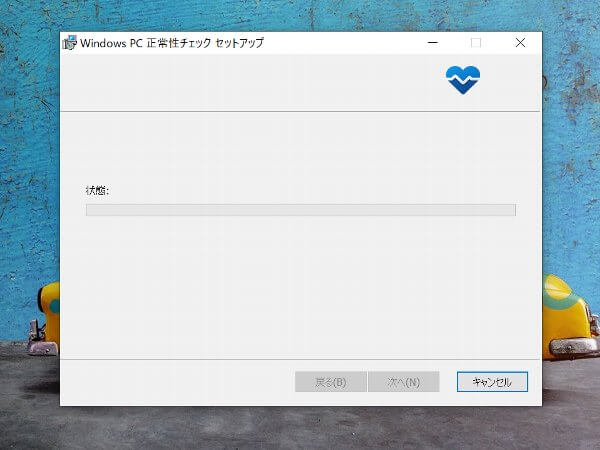
Task: Click the window title 'Windows PC 正常性チェック セットアップ'
Action: (x=172, y=43)
